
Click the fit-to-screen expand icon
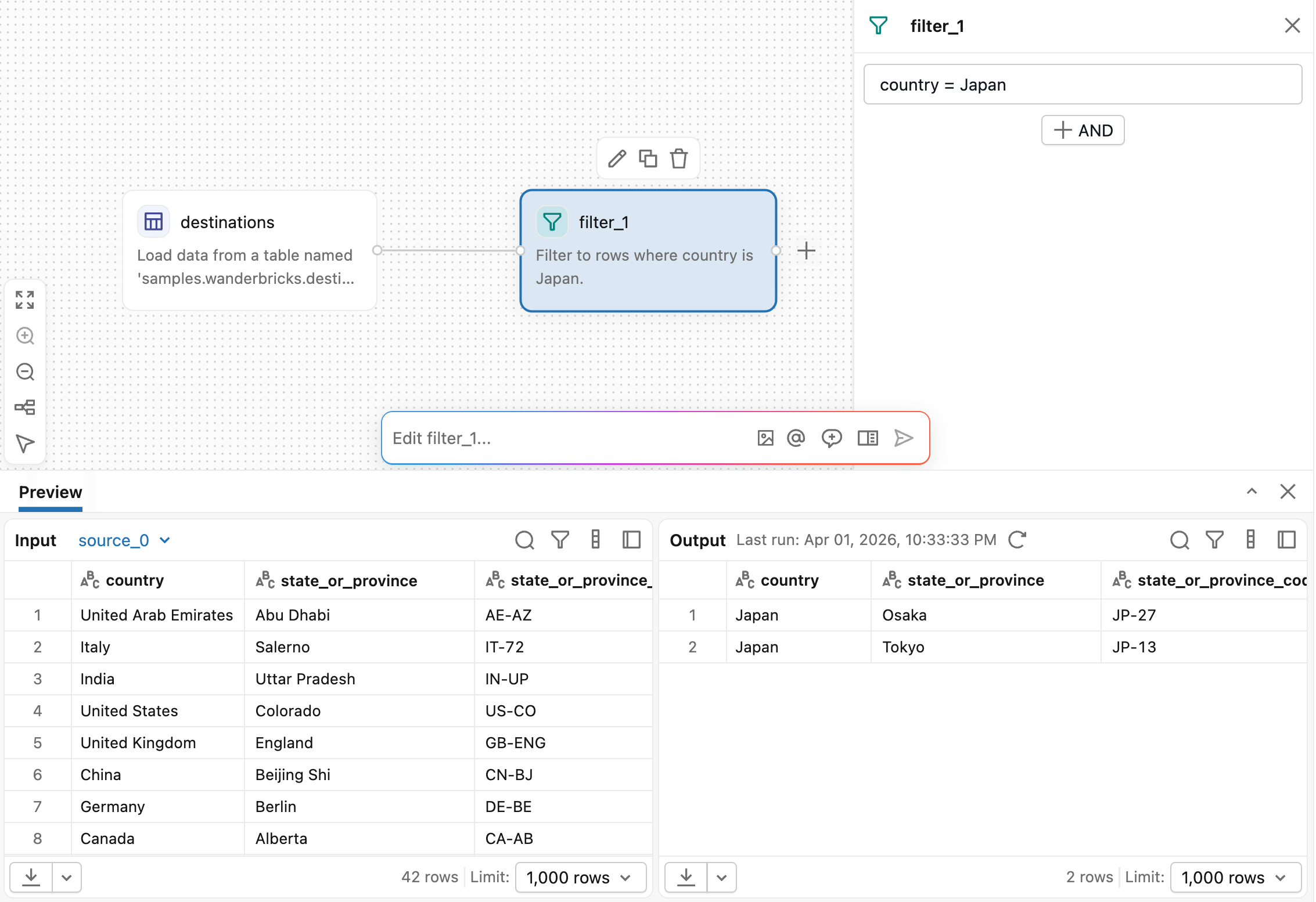point(25,300)
